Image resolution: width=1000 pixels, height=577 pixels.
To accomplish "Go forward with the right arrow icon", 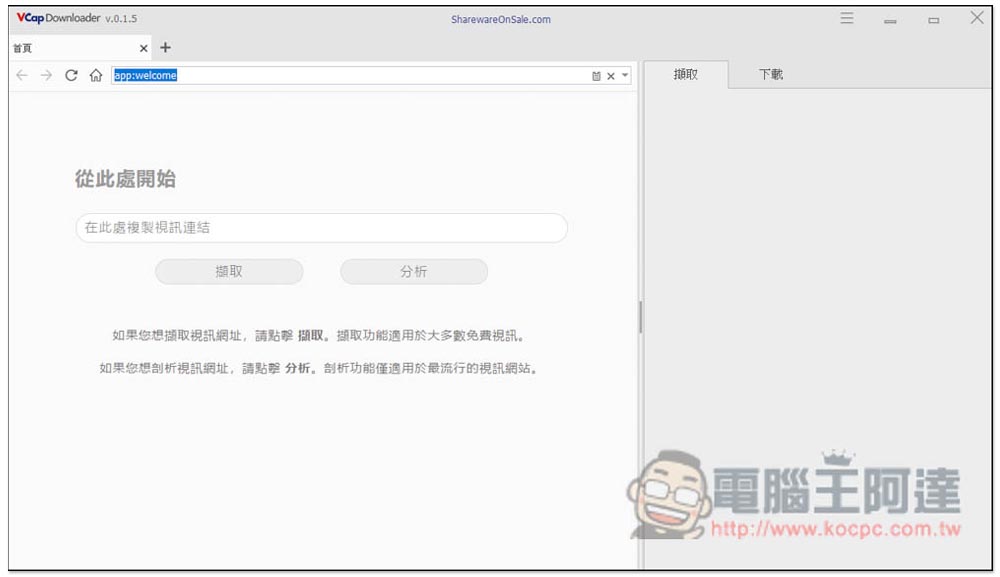I will pos(46,75).
